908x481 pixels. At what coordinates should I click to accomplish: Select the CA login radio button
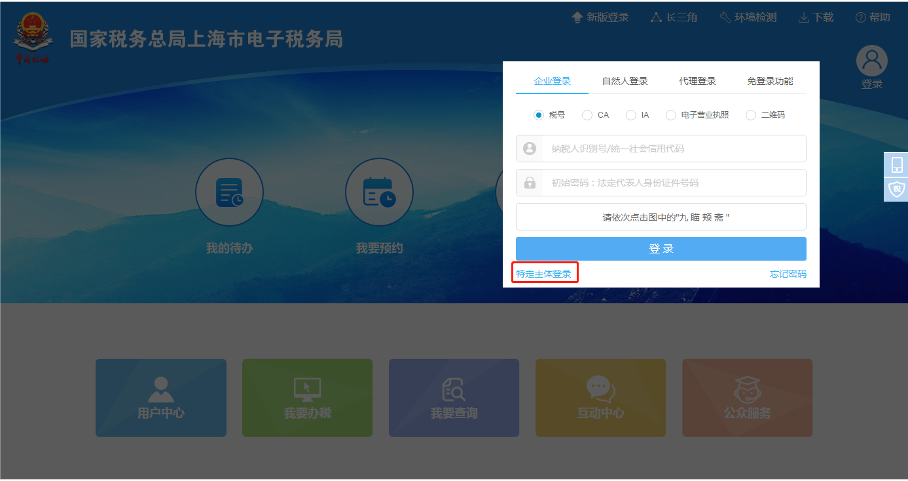587,115
